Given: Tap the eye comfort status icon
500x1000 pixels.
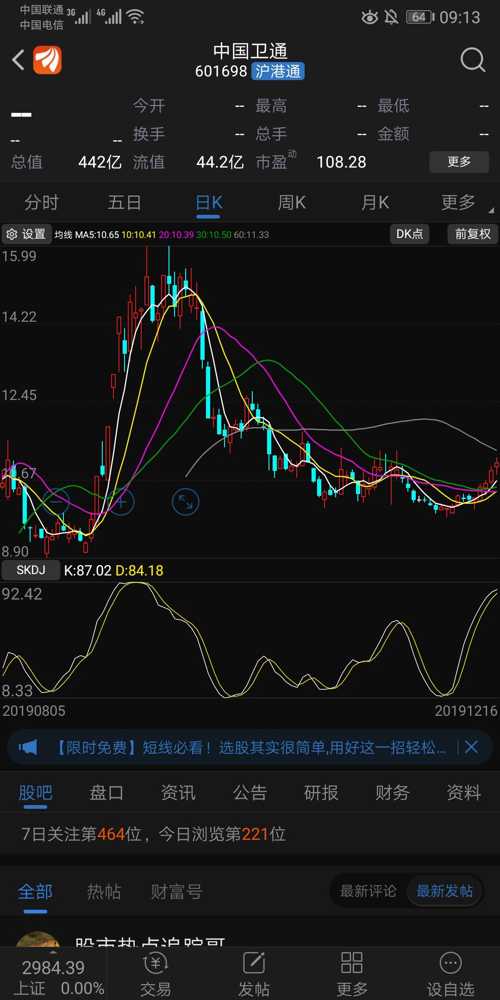Looking at the screenshot, I should [x=369, y=17].
